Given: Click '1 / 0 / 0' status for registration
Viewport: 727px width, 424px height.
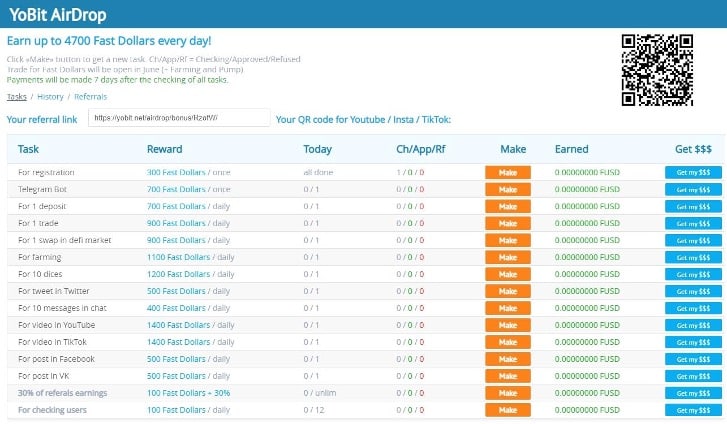Looking at the screenshot, I should 410,172.
